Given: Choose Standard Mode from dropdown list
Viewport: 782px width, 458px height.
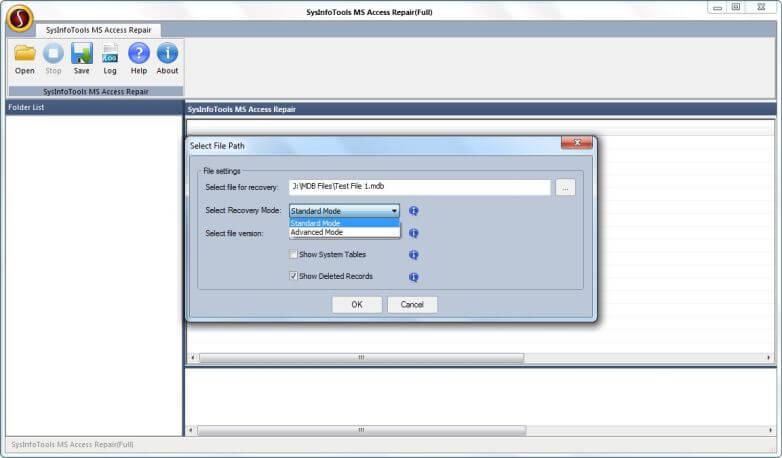Looking at the screenshot, I should coord(343,223).
